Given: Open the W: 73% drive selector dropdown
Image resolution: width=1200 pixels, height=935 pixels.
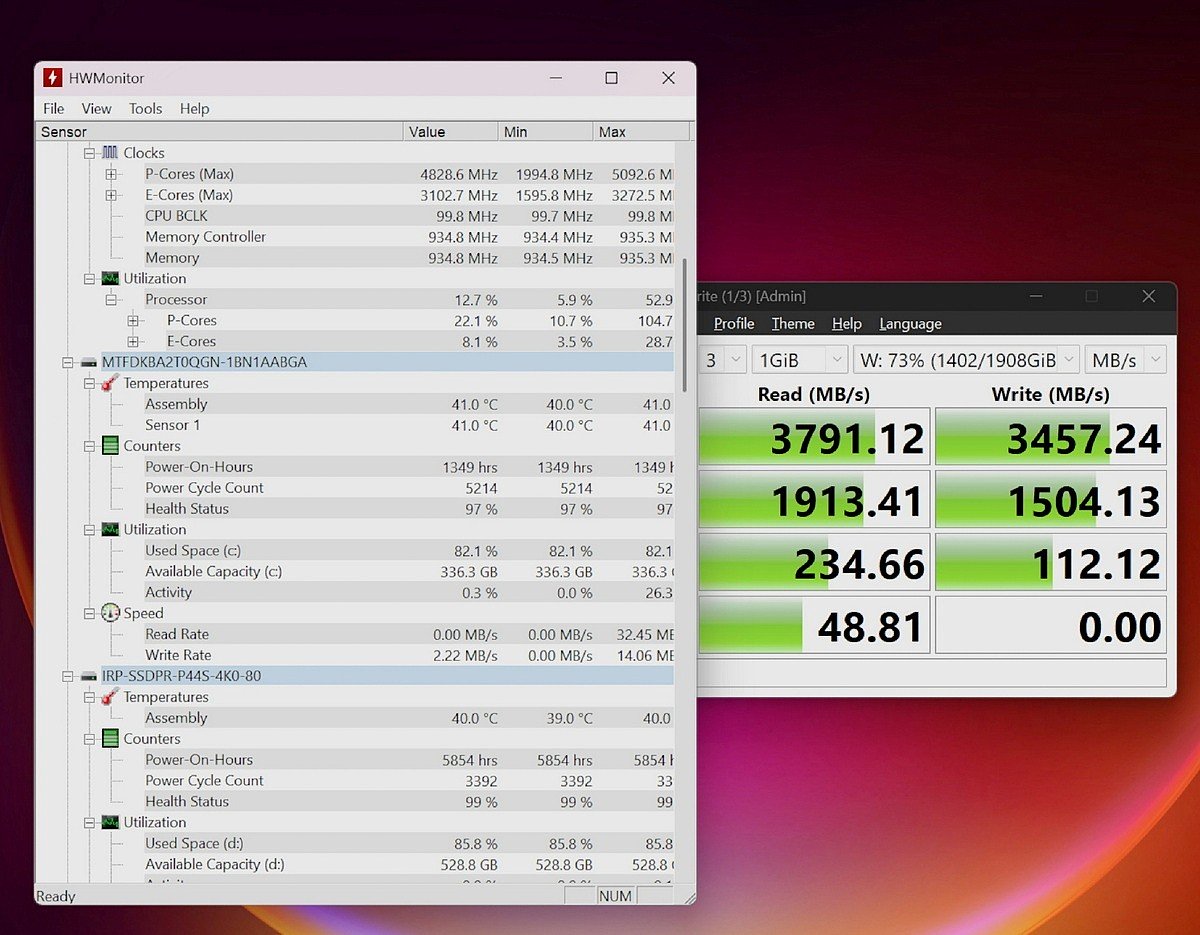Looking at the screenshot, I should 966,360.
